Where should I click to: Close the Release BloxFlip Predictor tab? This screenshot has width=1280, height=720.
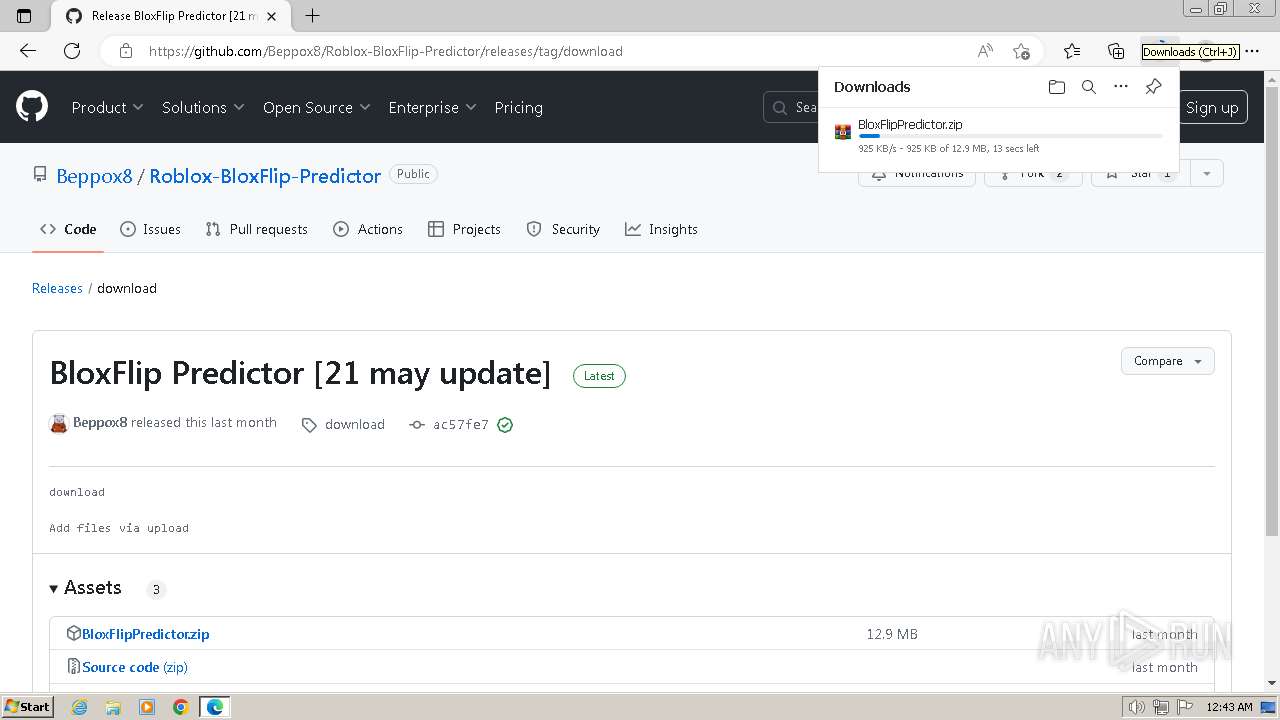[x=271, y=16]
